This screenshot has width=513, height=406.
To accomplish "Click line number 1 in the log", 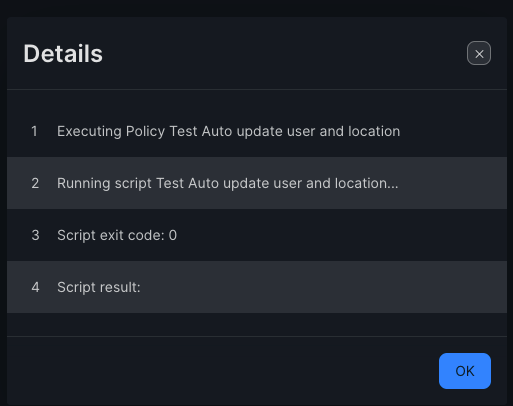I will click(34, 131).
